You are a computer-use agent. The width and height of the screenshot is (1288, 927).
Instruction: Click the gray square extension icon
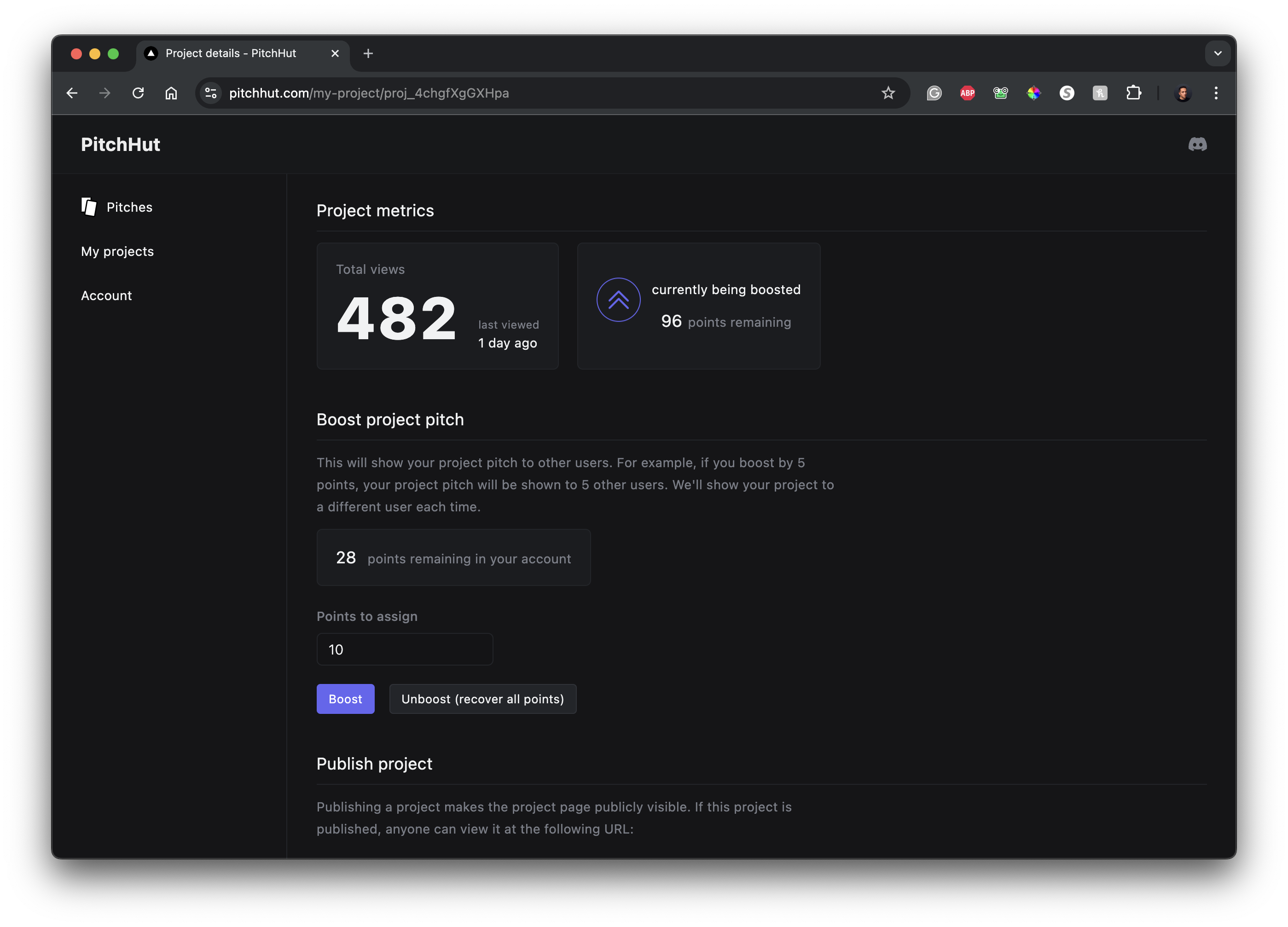[x=1100, y=93]
